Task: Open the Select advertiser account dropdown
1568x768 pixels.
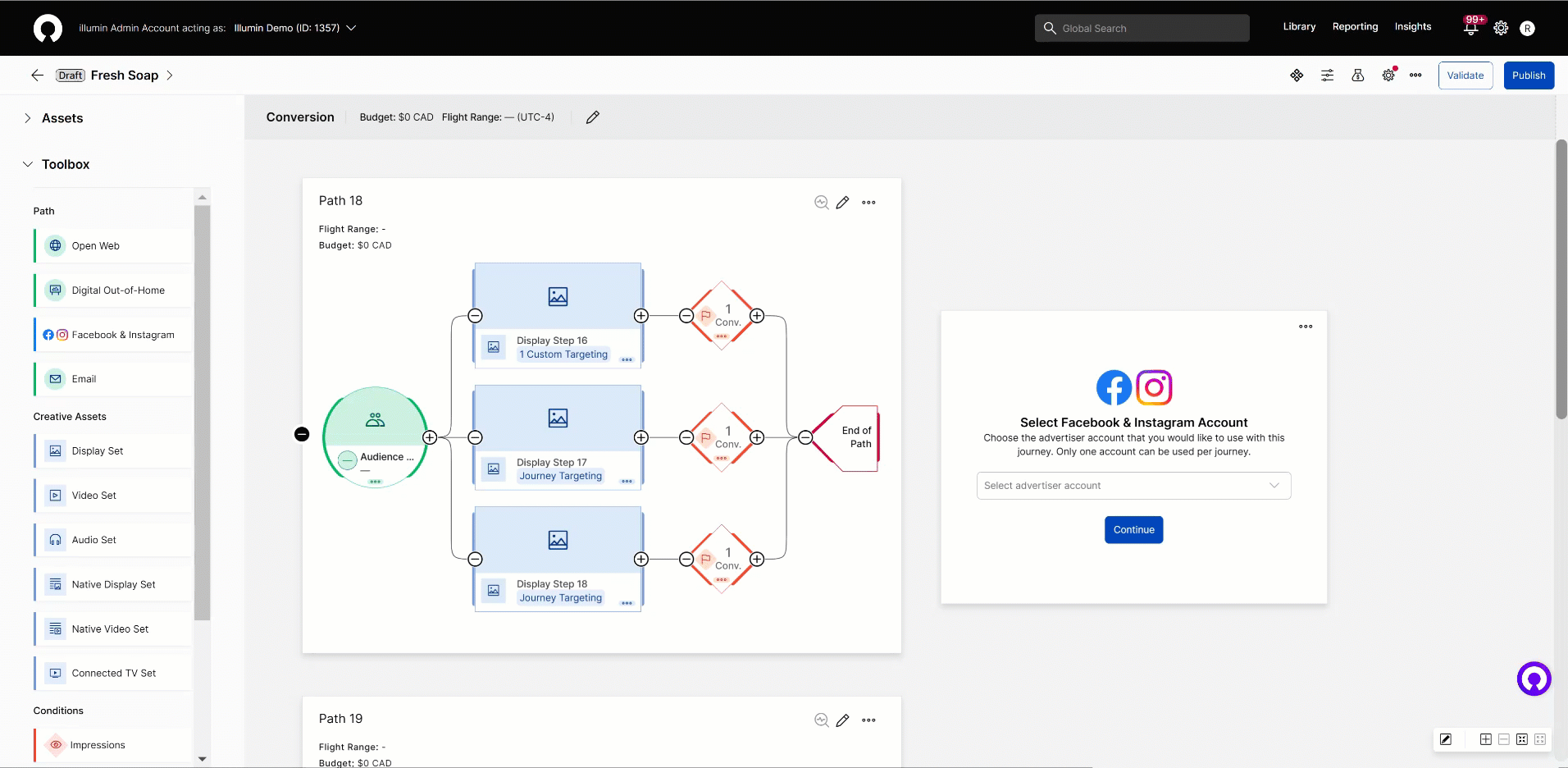Action: pyautogui.click(x=1133, y=486)
